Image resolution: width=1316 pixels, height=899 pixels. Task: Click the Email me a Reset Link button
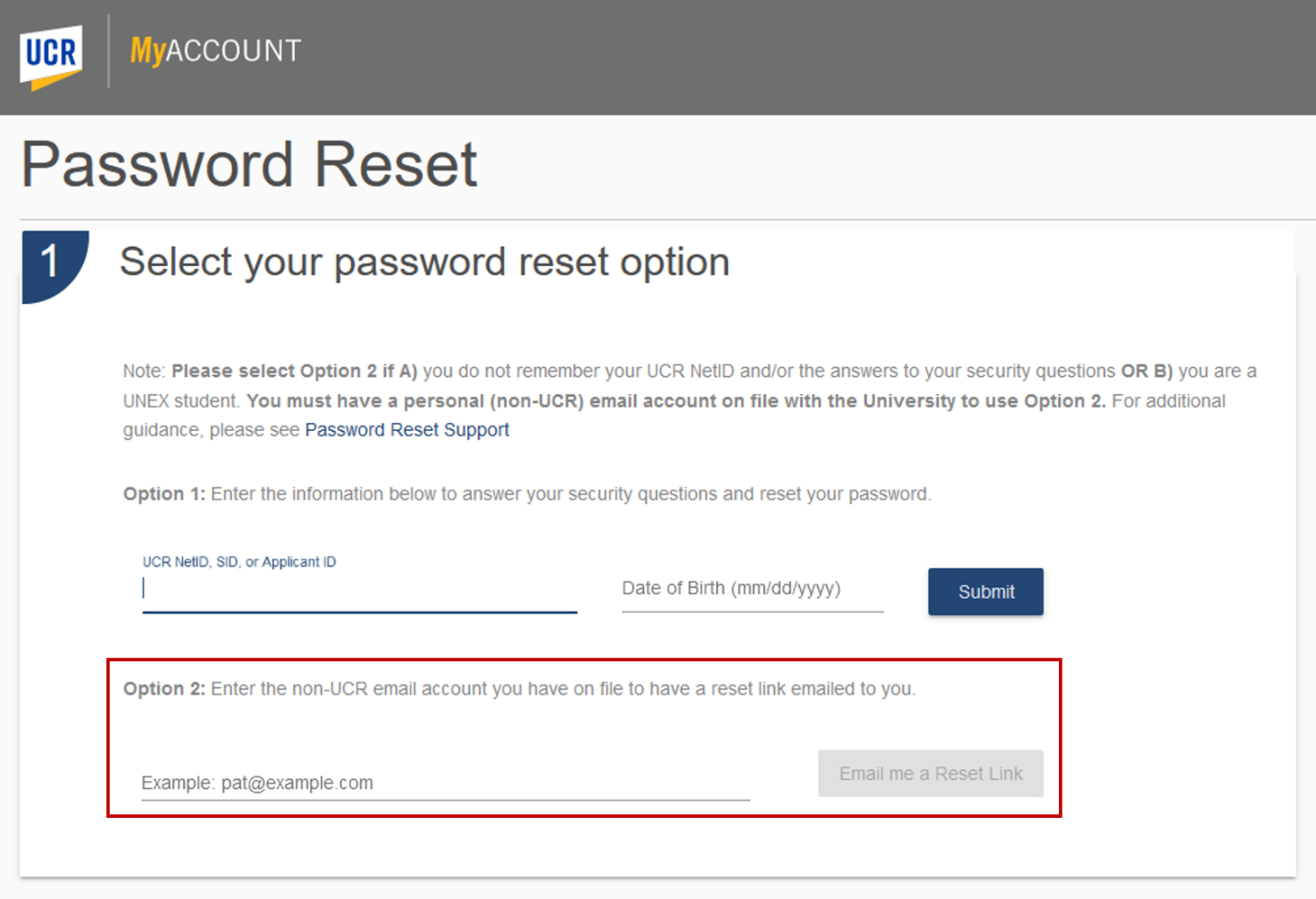pos(930,774)
